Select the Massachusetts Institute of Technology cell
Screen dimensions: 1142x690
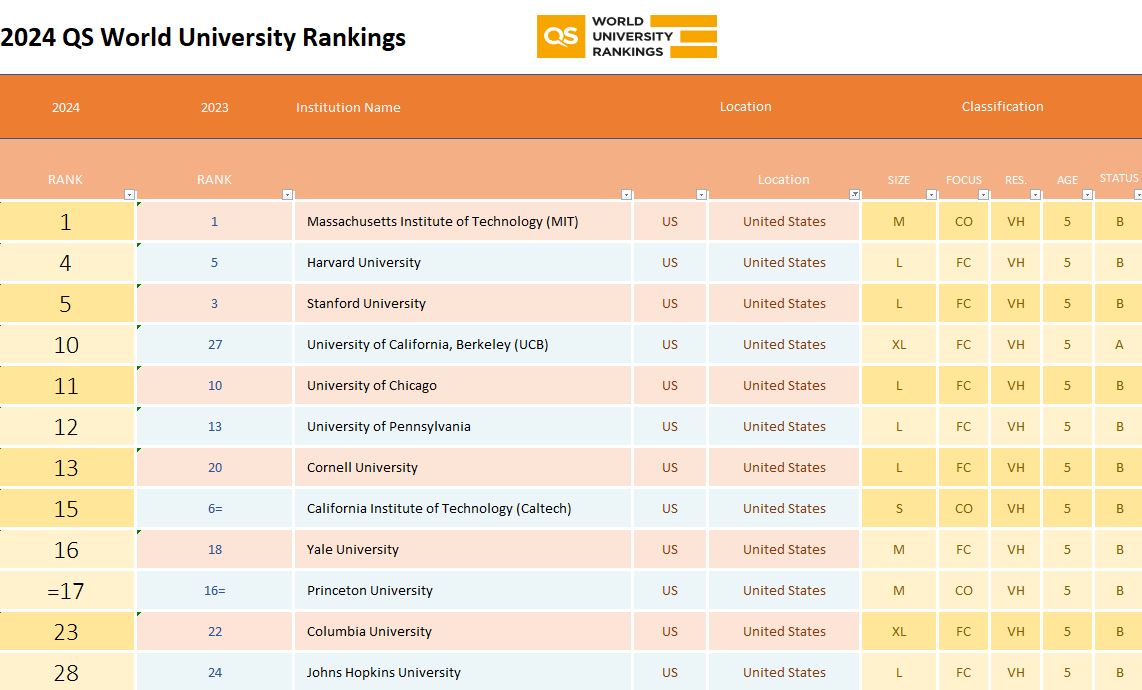tap(442, 222)
